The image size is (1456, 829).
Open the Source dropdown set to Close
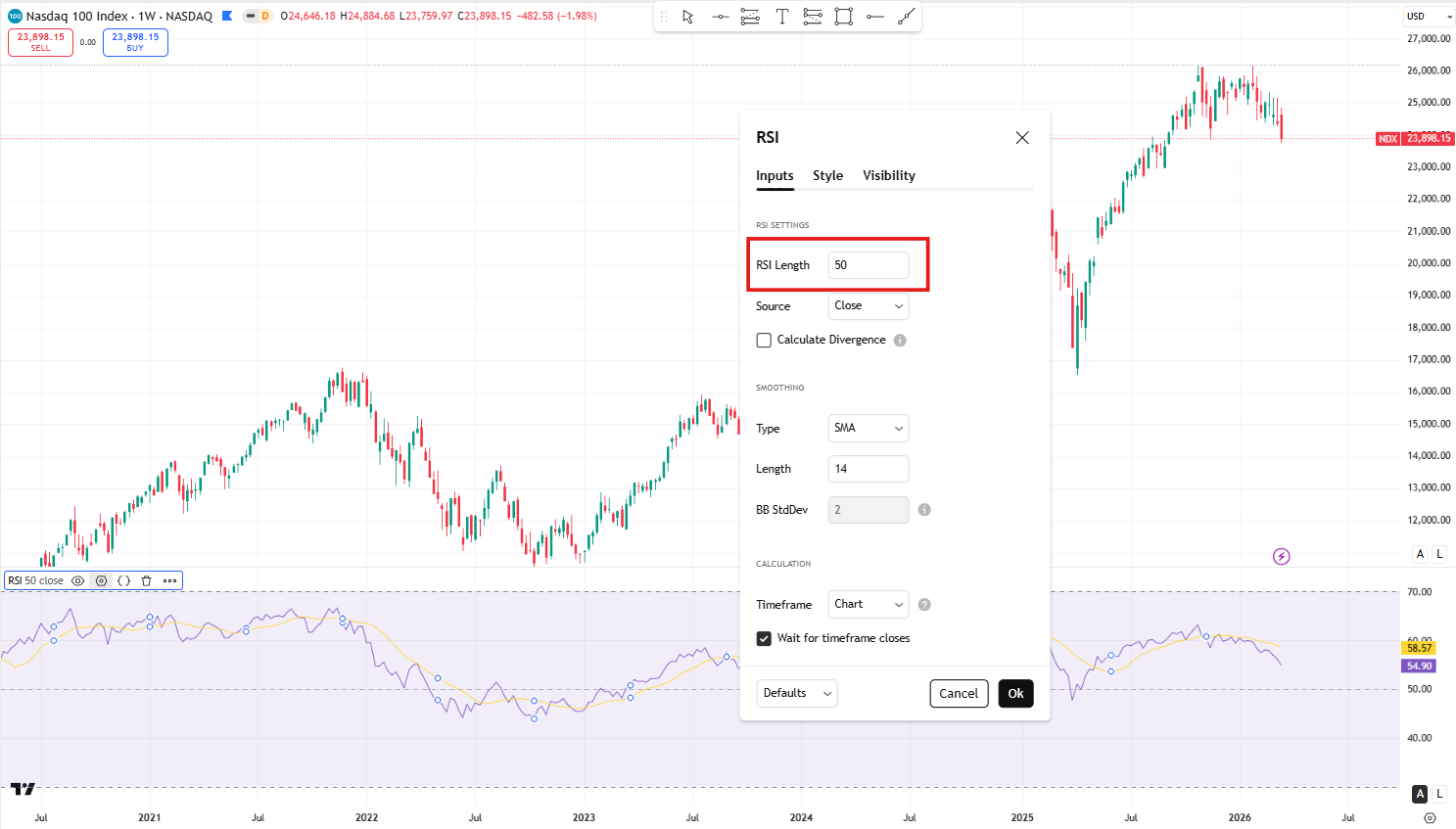(x=868, y=306)
